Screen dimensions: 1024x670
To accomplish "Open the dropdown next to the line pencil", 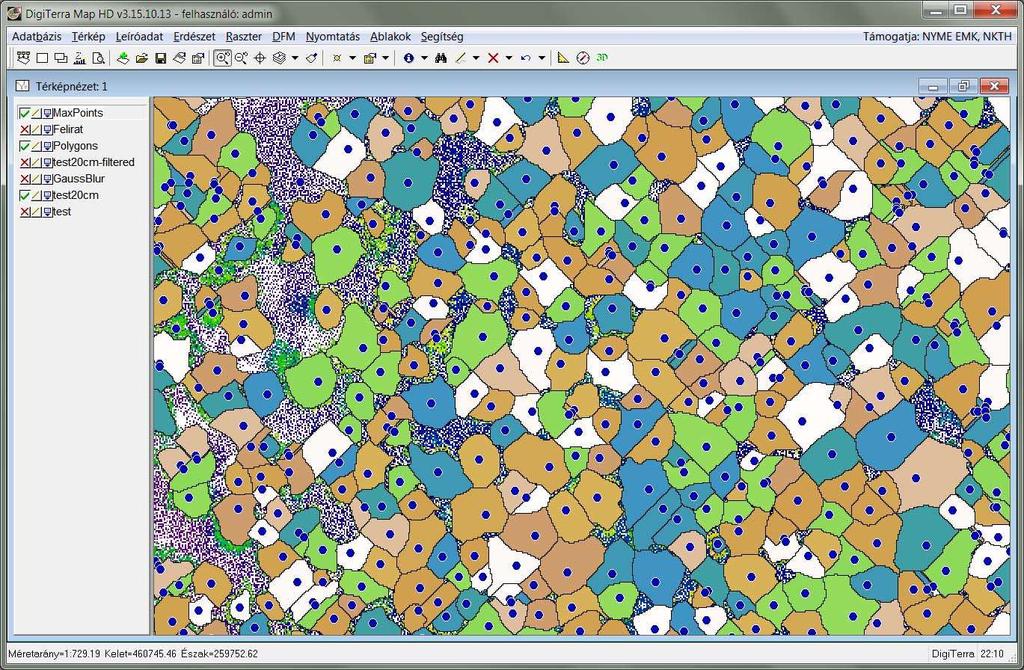I will (x=476, y=58).
